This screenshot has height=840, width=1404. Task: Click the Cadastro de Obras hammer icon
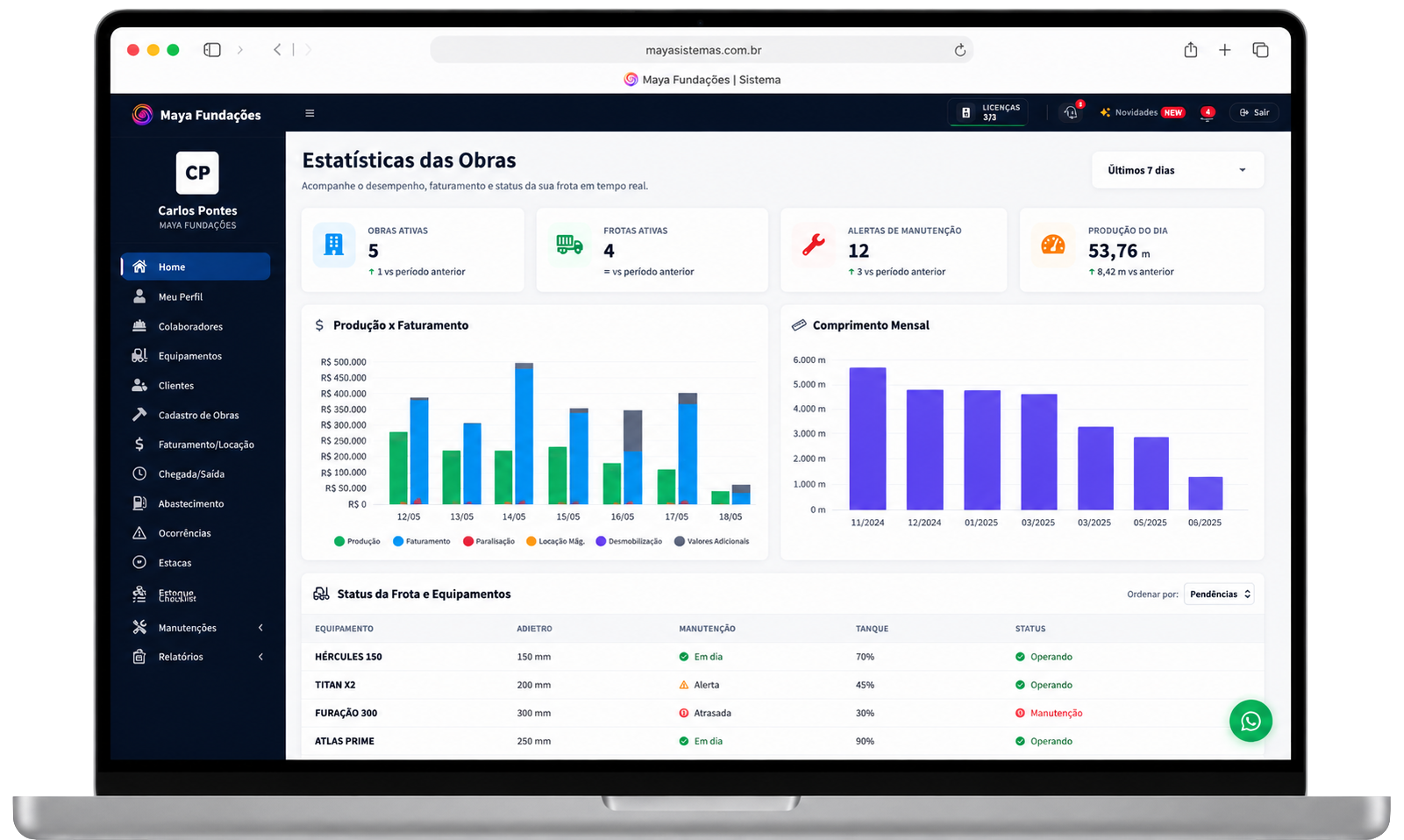pos(139,415)
